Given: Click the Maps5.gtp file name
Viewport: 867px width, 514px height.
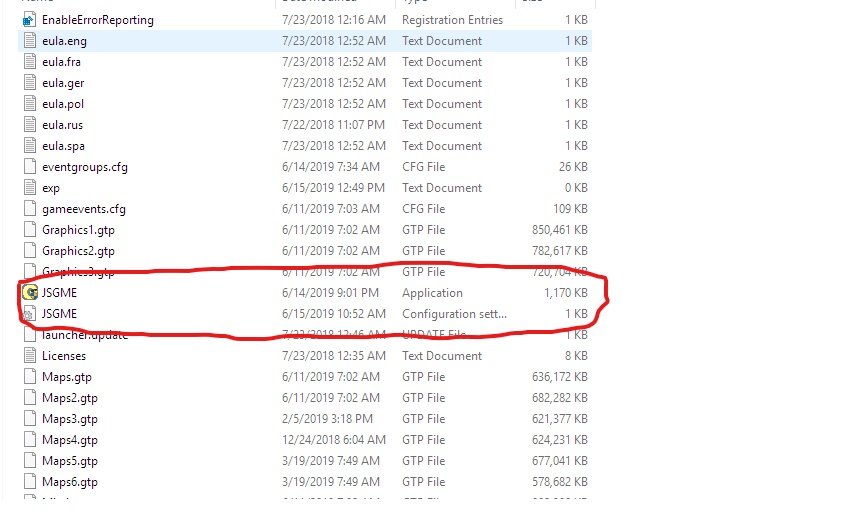Looking at the screenshot, I should click(x=70, y=461).
